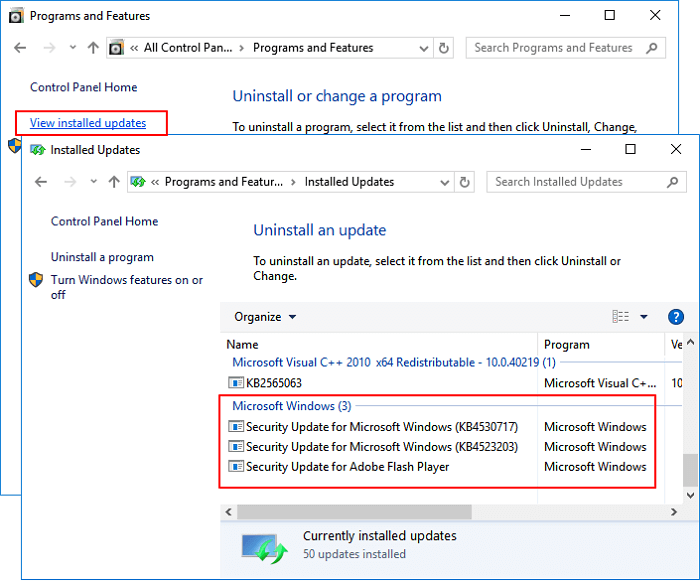Refresh the Programs and Features window
This screenshot has width=700, height=581.
coord(444,48)
